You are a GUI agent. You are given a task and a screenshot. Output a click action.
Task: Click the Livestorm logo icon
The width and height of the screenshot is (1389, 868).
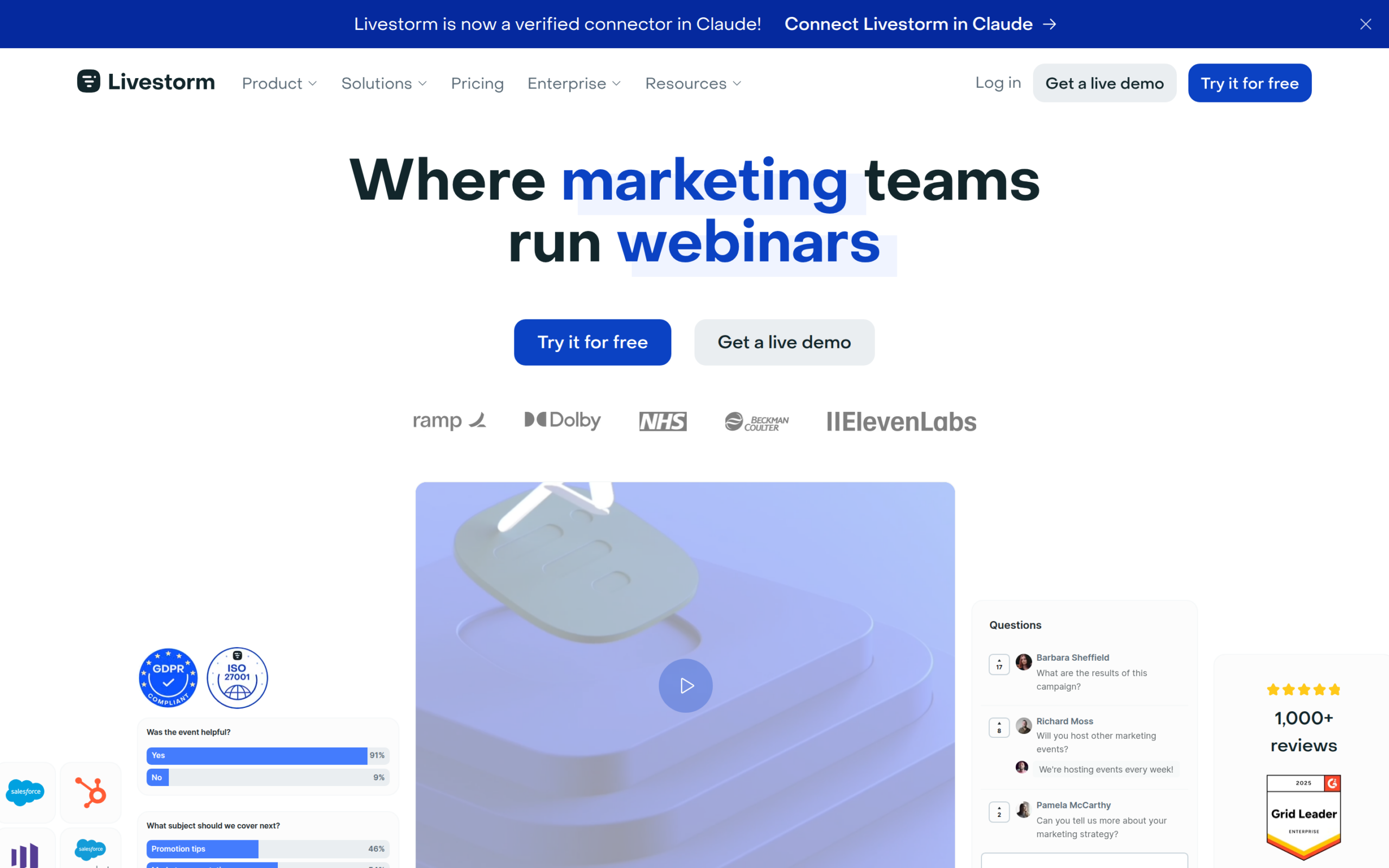88,81
